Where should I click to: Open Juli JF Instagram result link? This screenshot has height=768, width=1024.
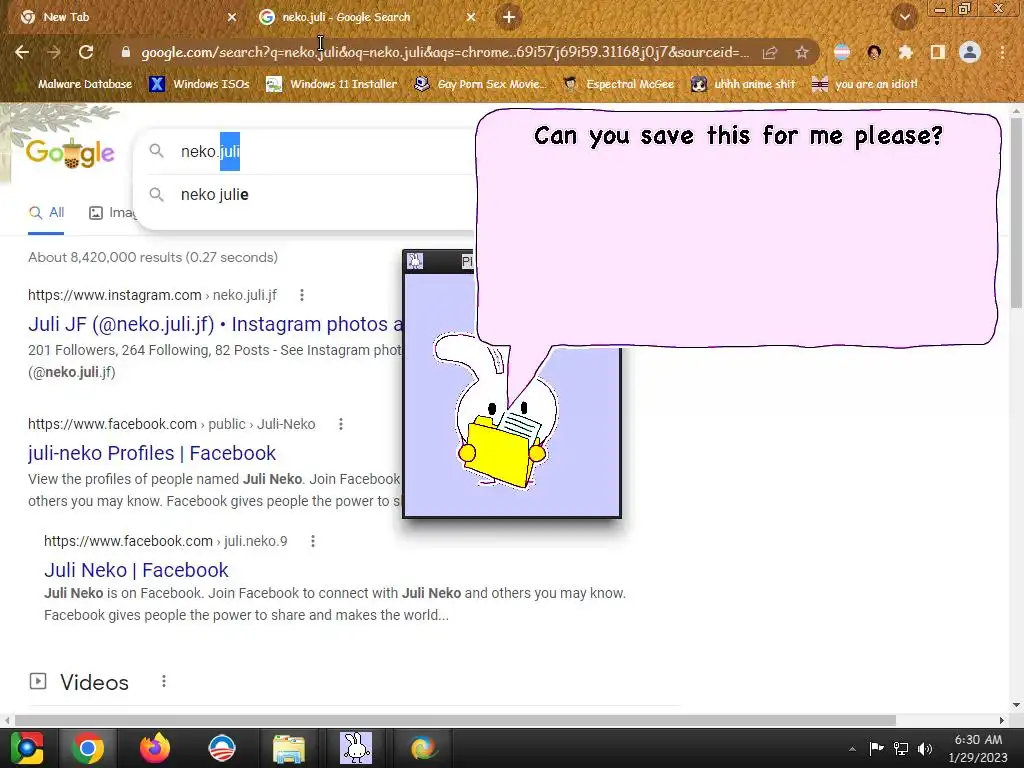216,324
